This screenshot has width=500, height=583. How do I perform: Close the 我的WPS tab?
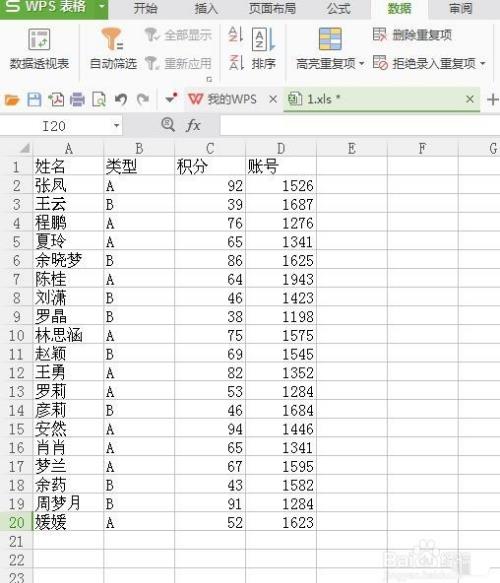click(273, 99)
